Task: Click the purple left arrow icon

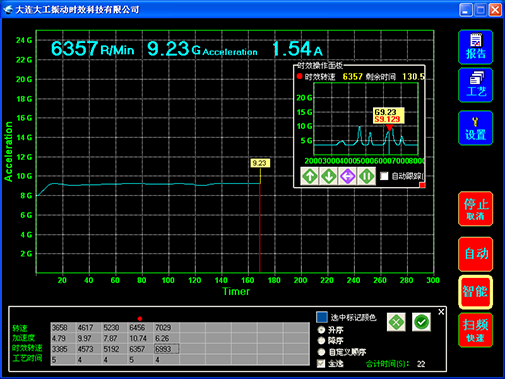Action: coord(348,176)
